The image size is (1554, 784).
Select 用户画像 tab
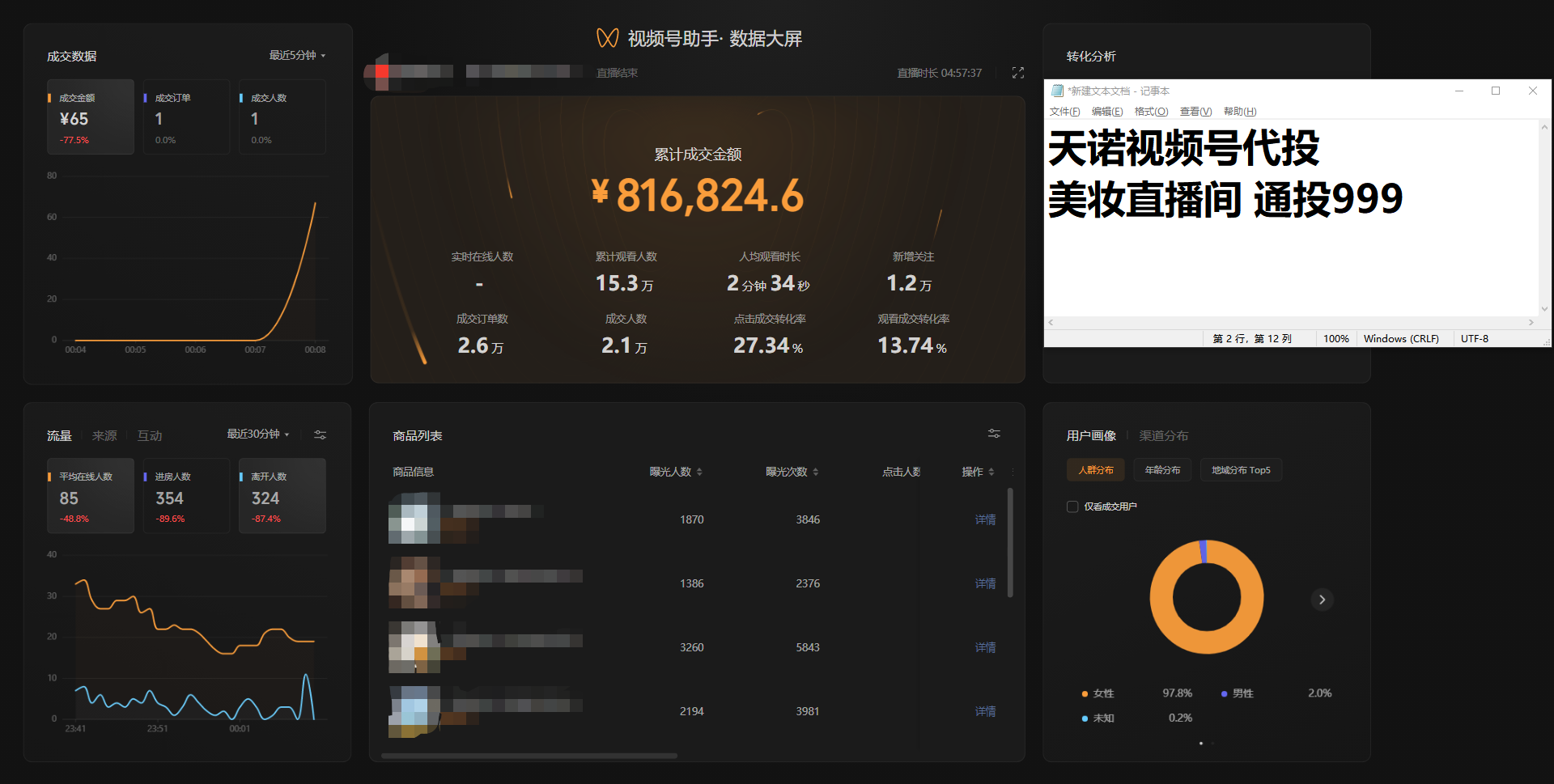click(1091, 435)
